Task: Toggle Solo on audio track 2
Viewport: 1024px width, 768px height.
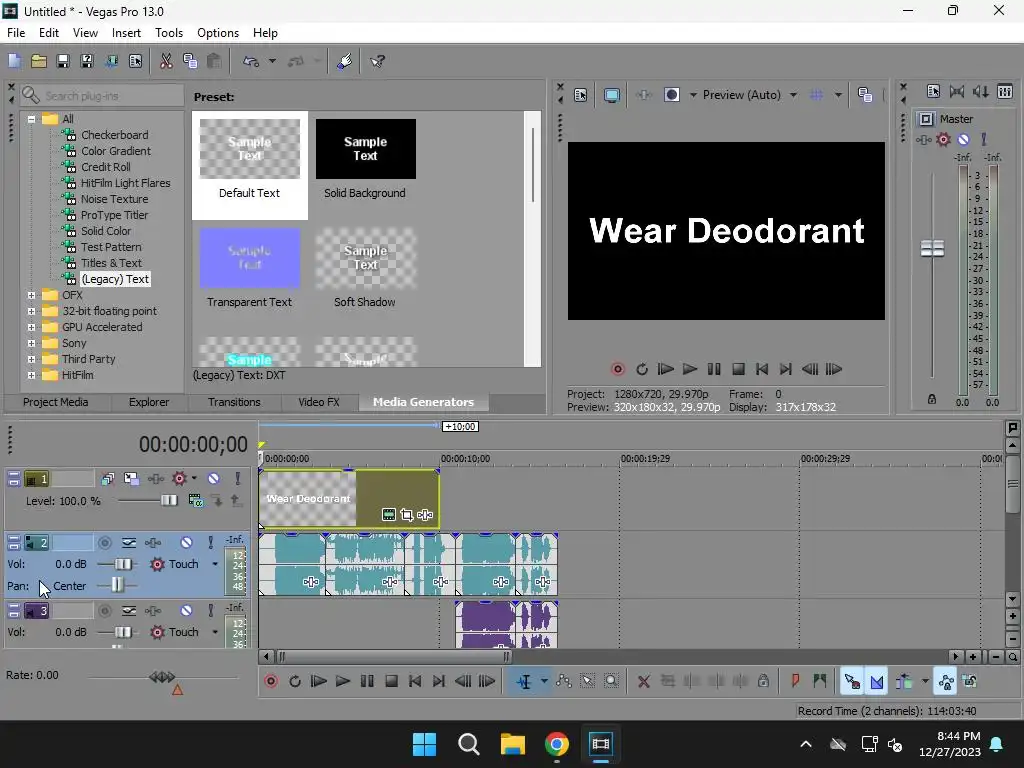Action: click(210, 542)
